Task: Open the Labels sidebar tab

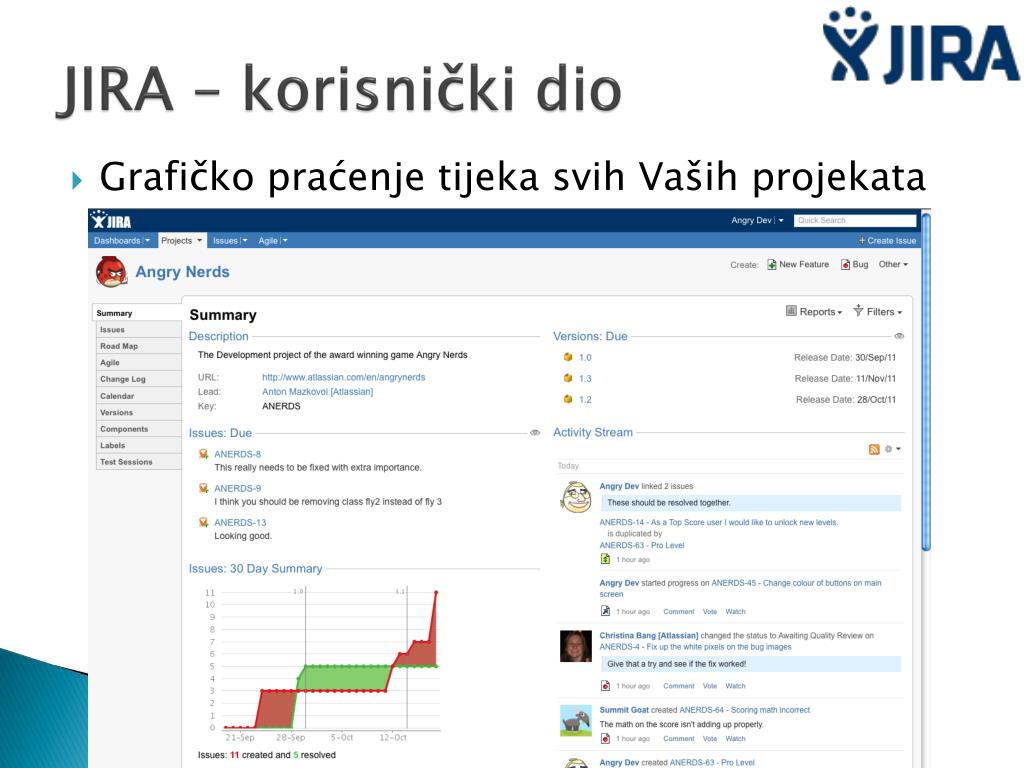Action: pyautogui.click(x=138, y=445)
